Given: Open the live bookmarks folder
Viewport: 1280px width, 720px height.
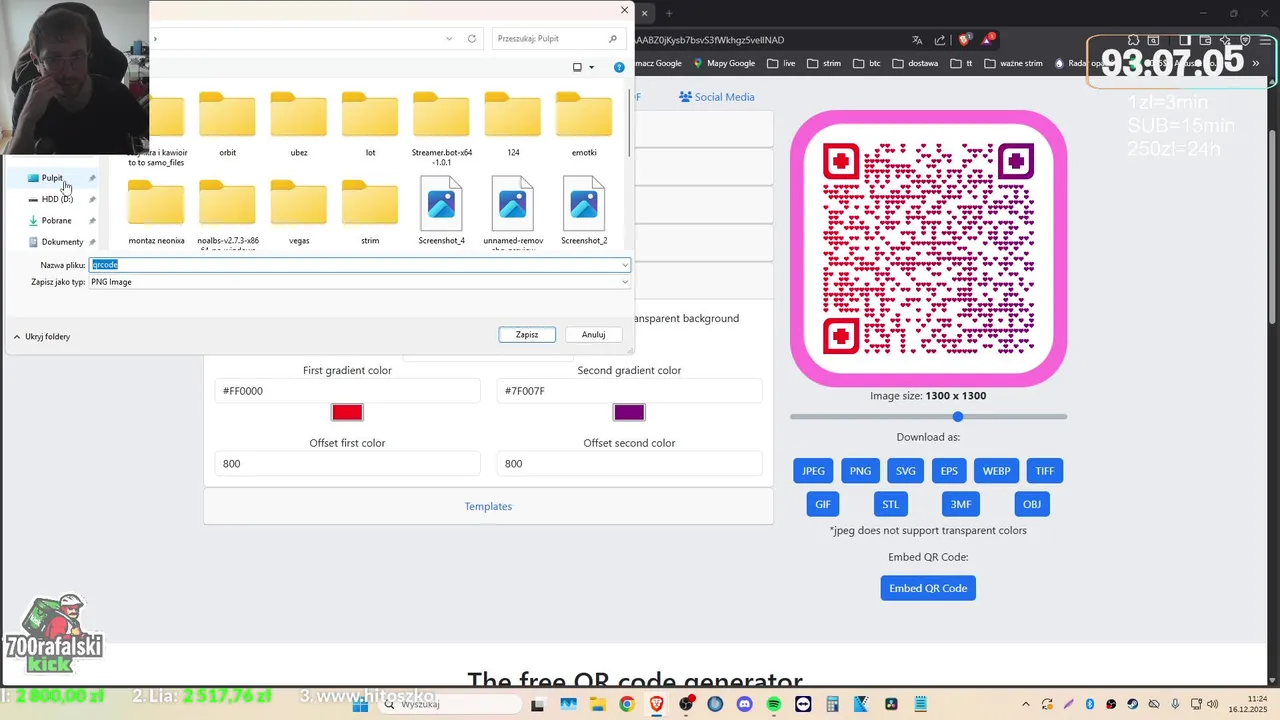Looking at the screenshot, I should 781,63.
